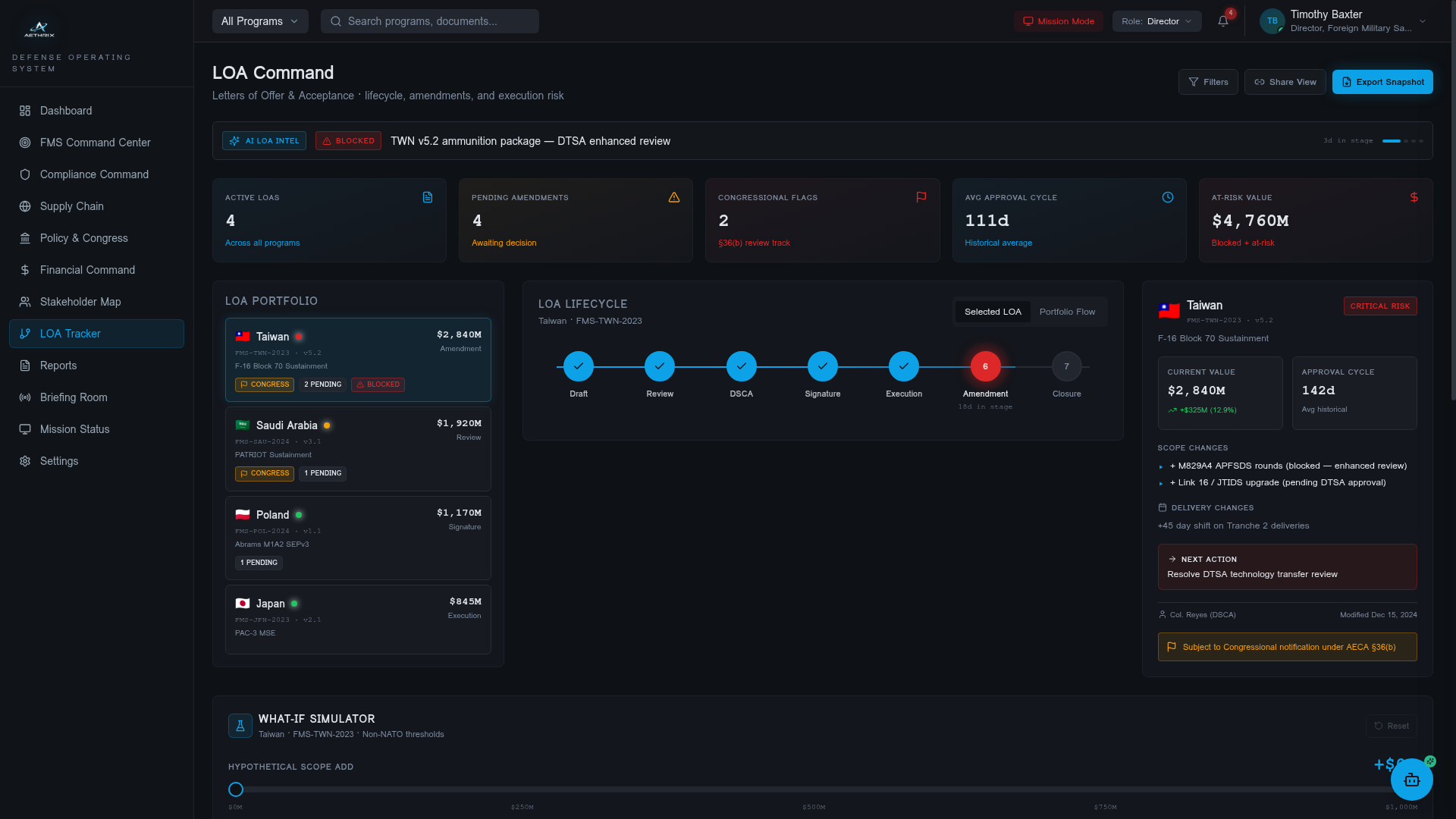Open Financial Command dollar icon

tap(25, 270)
